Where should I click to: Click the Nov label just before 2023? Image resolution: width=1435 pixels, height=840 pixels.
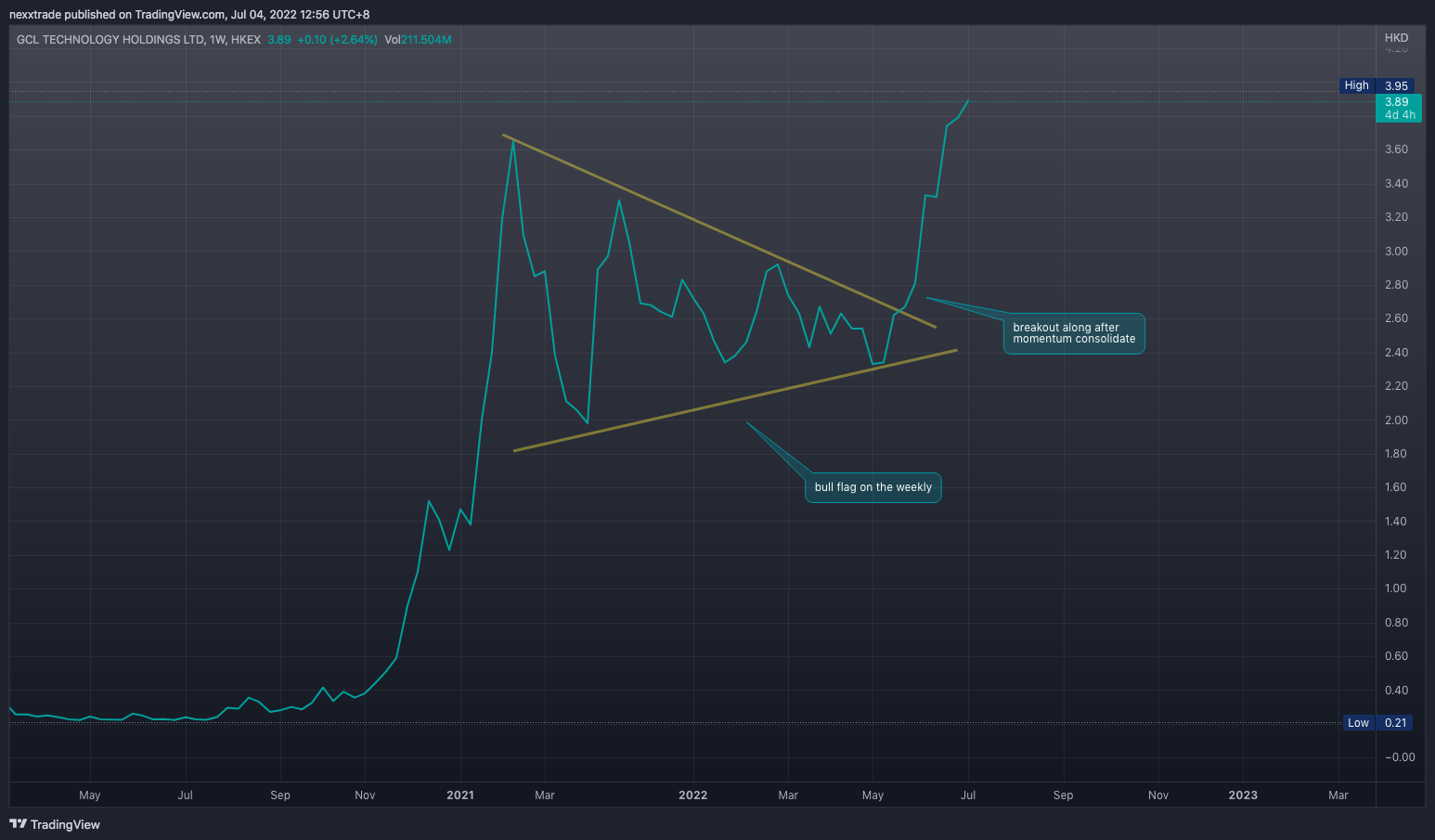coord(1158,795)
